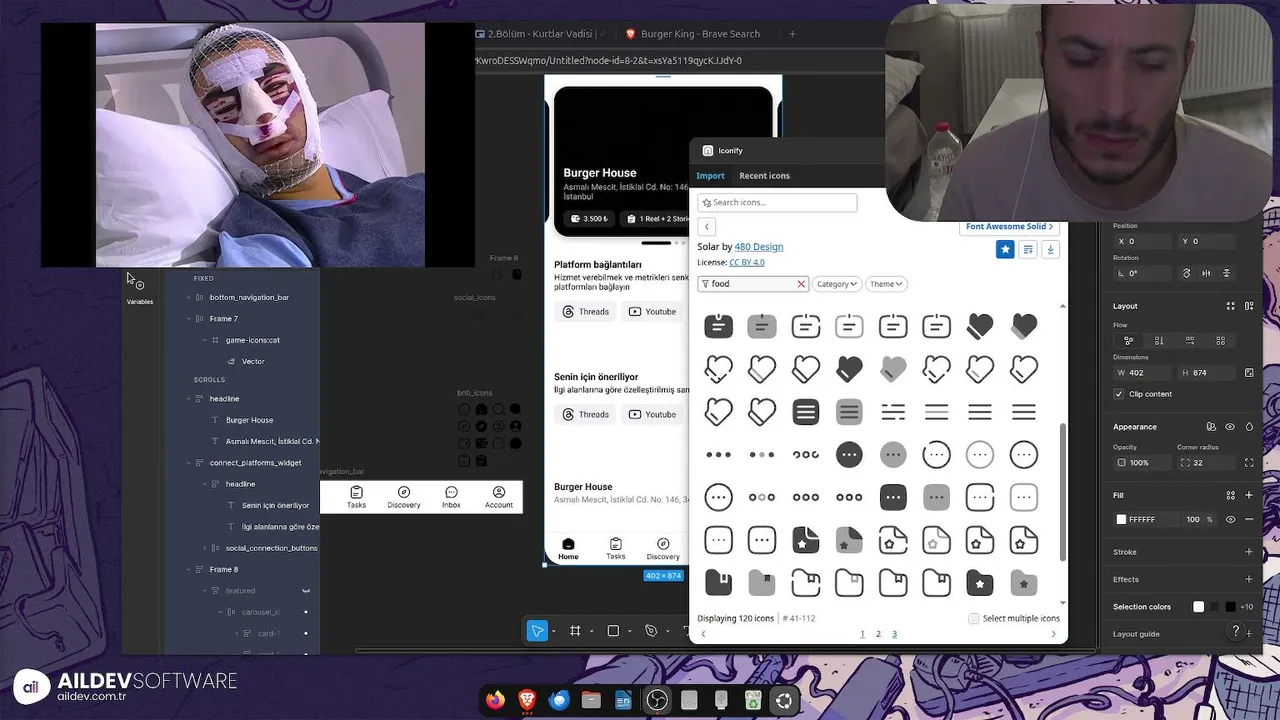1280x720 pixels.
Task: Choose freeform flow layout option
Action: 1129,340
